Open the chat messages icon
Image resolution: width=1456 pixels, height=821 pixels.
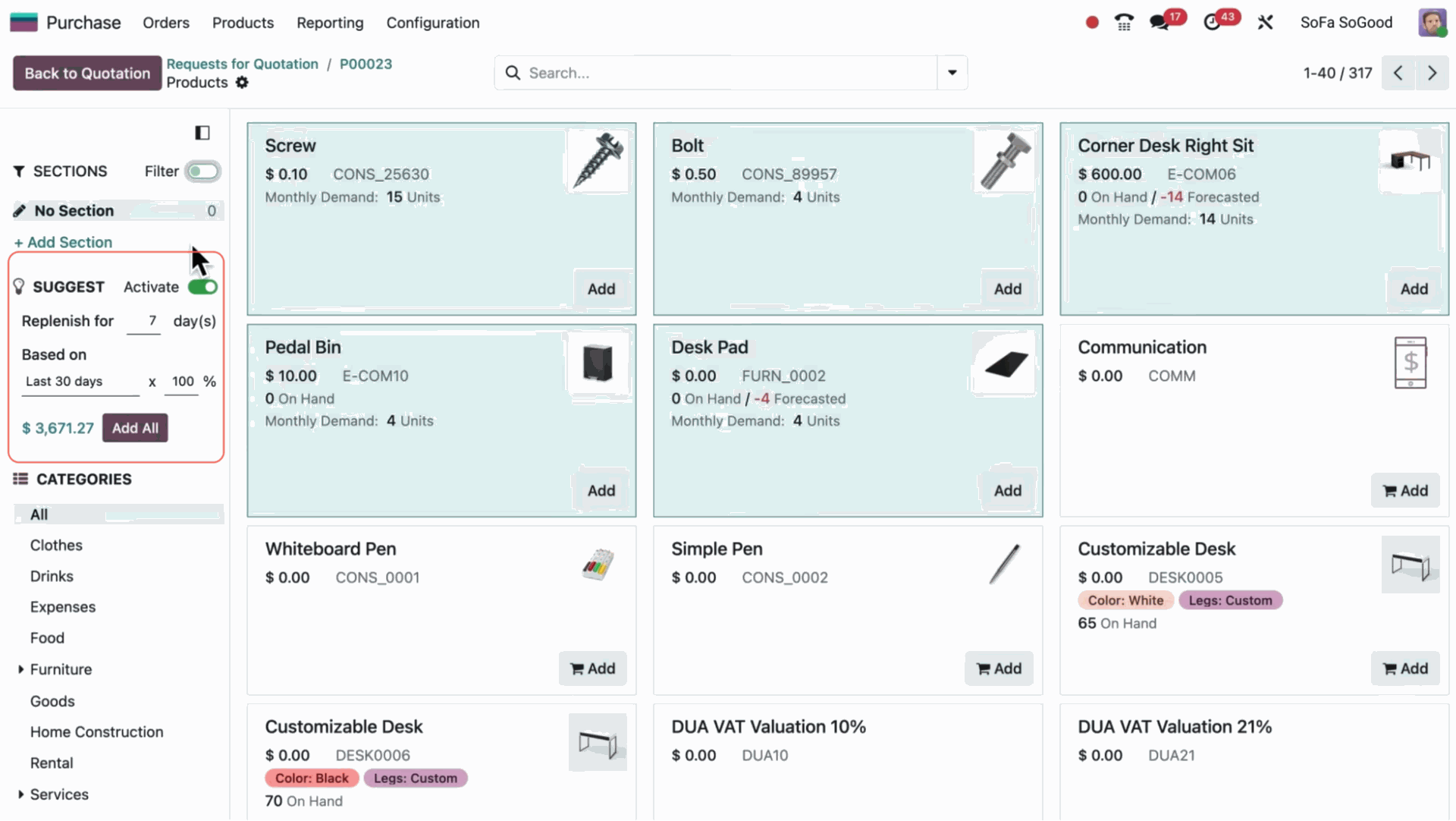coord(1159,23)
